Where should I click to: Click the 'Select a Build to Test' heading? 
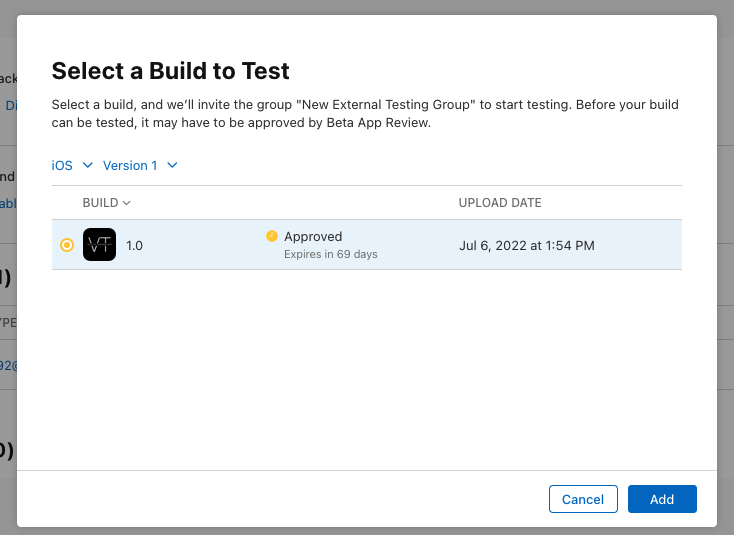(x=170, y=71)
